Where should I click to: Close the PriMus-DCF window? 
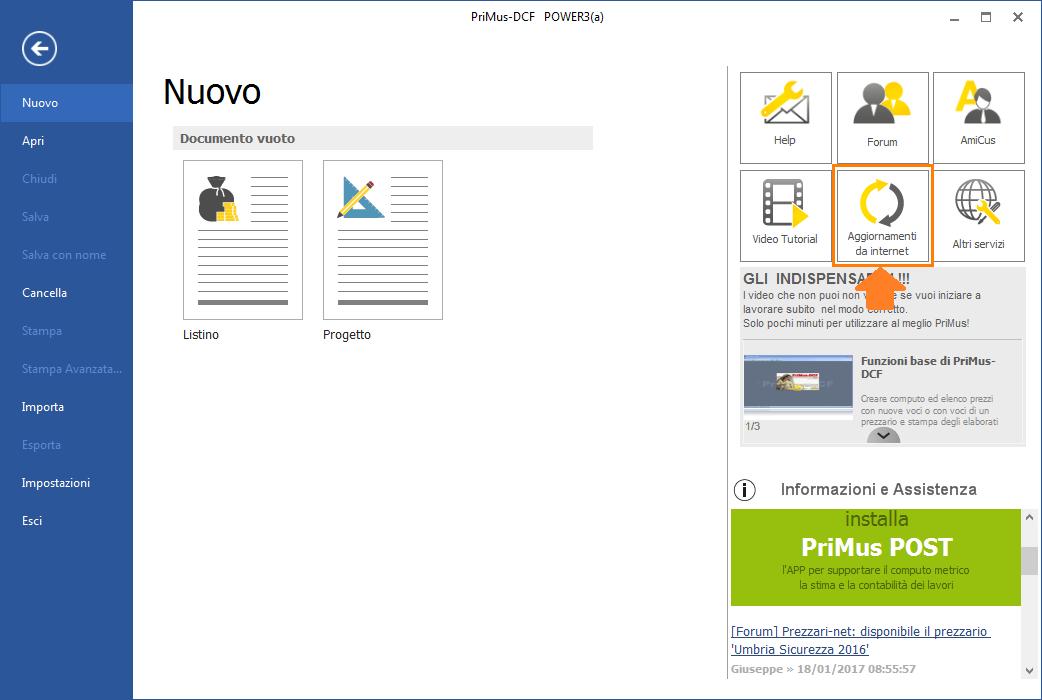click(1018, 18)
